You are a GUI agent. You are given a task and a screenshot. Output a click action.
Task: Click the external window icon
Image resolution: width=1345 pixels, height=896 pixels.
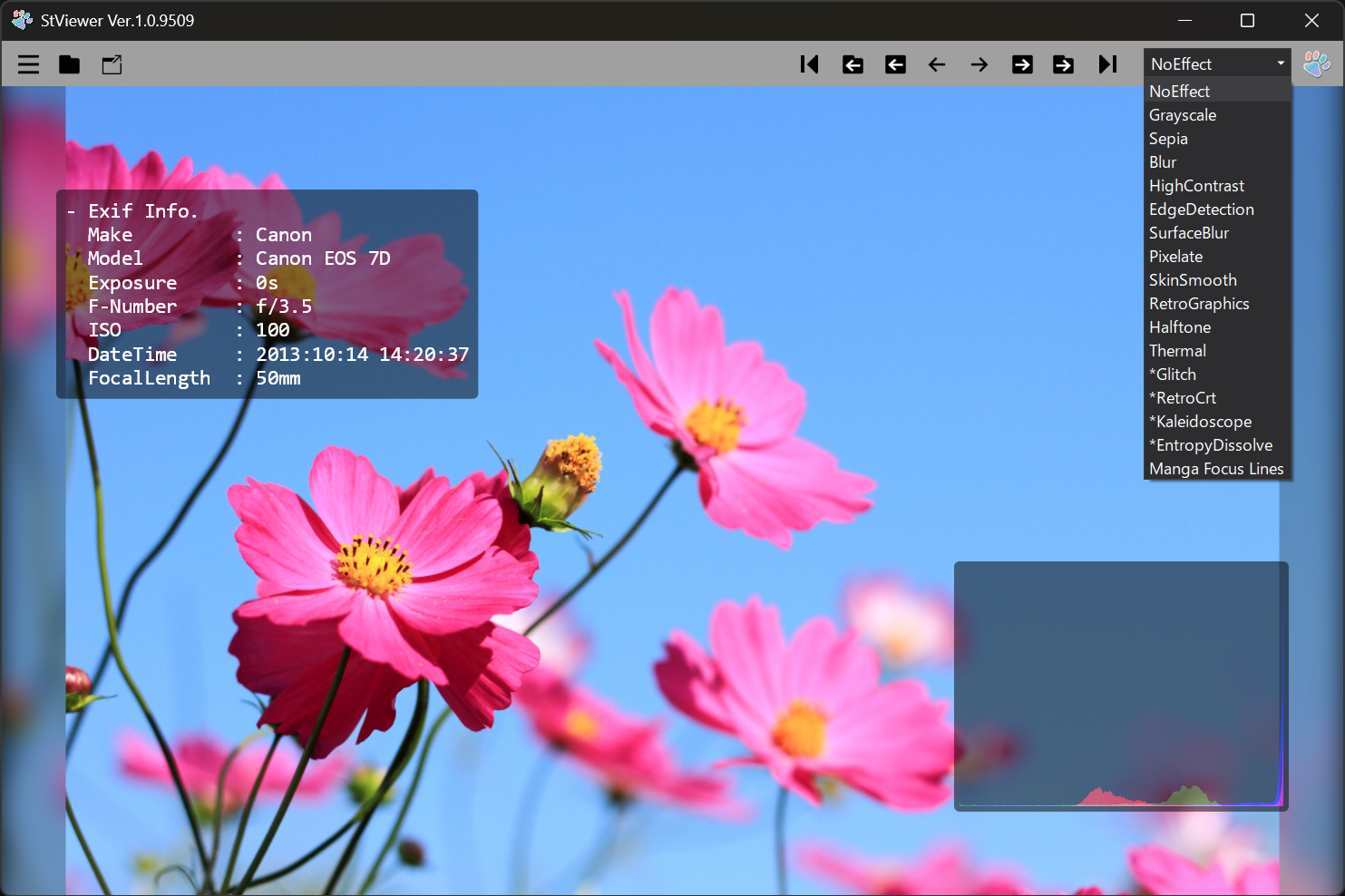point(112,64)
